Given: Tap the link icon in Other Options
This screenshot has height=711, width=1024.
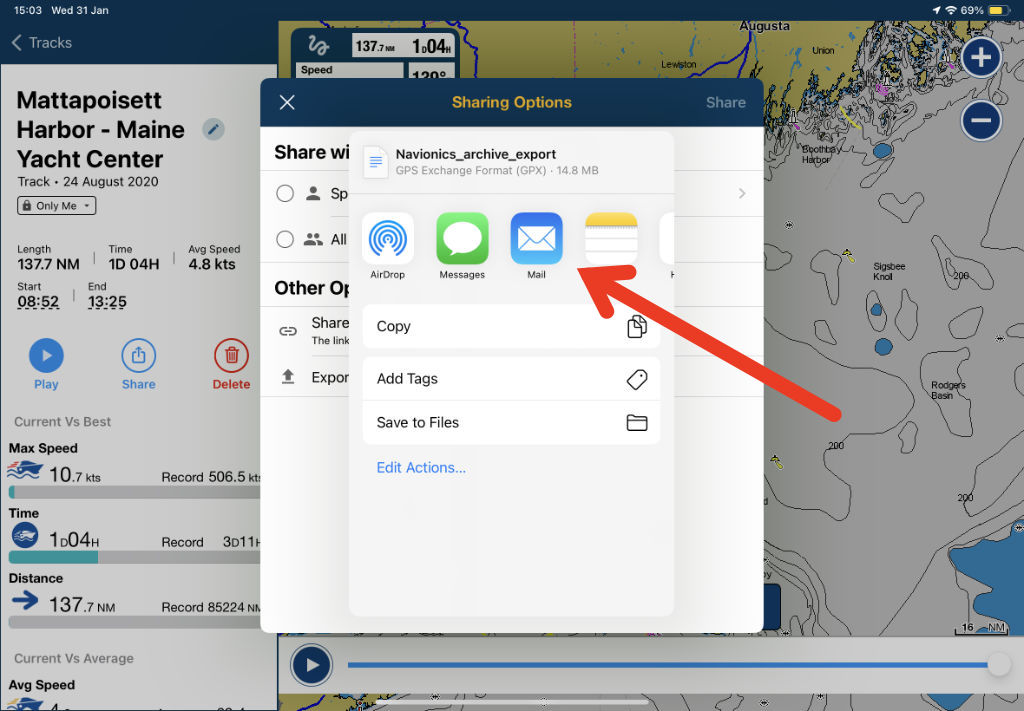Looking at the screenshot, I should pos(288,331).
